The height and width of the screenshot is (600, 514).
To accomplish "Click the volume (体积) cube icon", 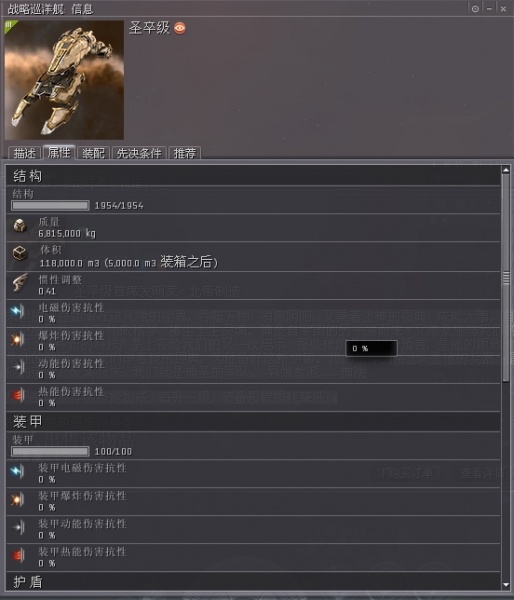I will (x=20, y=253).
